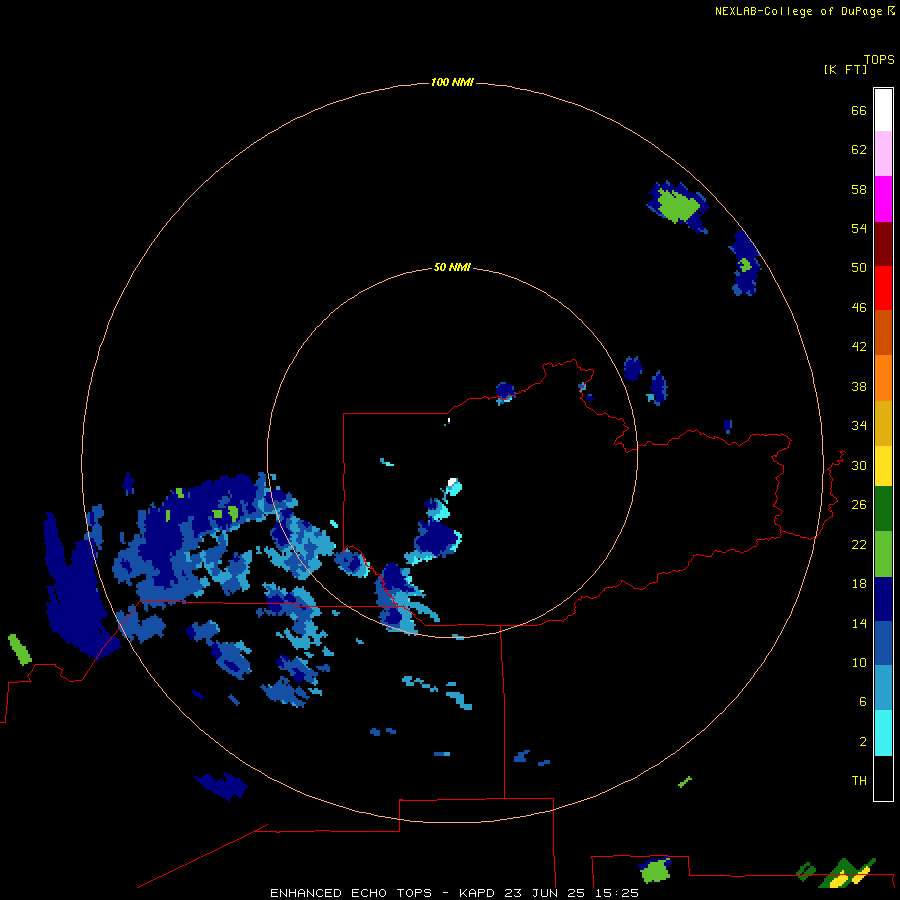Image resolution: width=900 pixels, height=900 pixels.
Task: Click the legend value '66'
Action: click(x=859, y=111)
